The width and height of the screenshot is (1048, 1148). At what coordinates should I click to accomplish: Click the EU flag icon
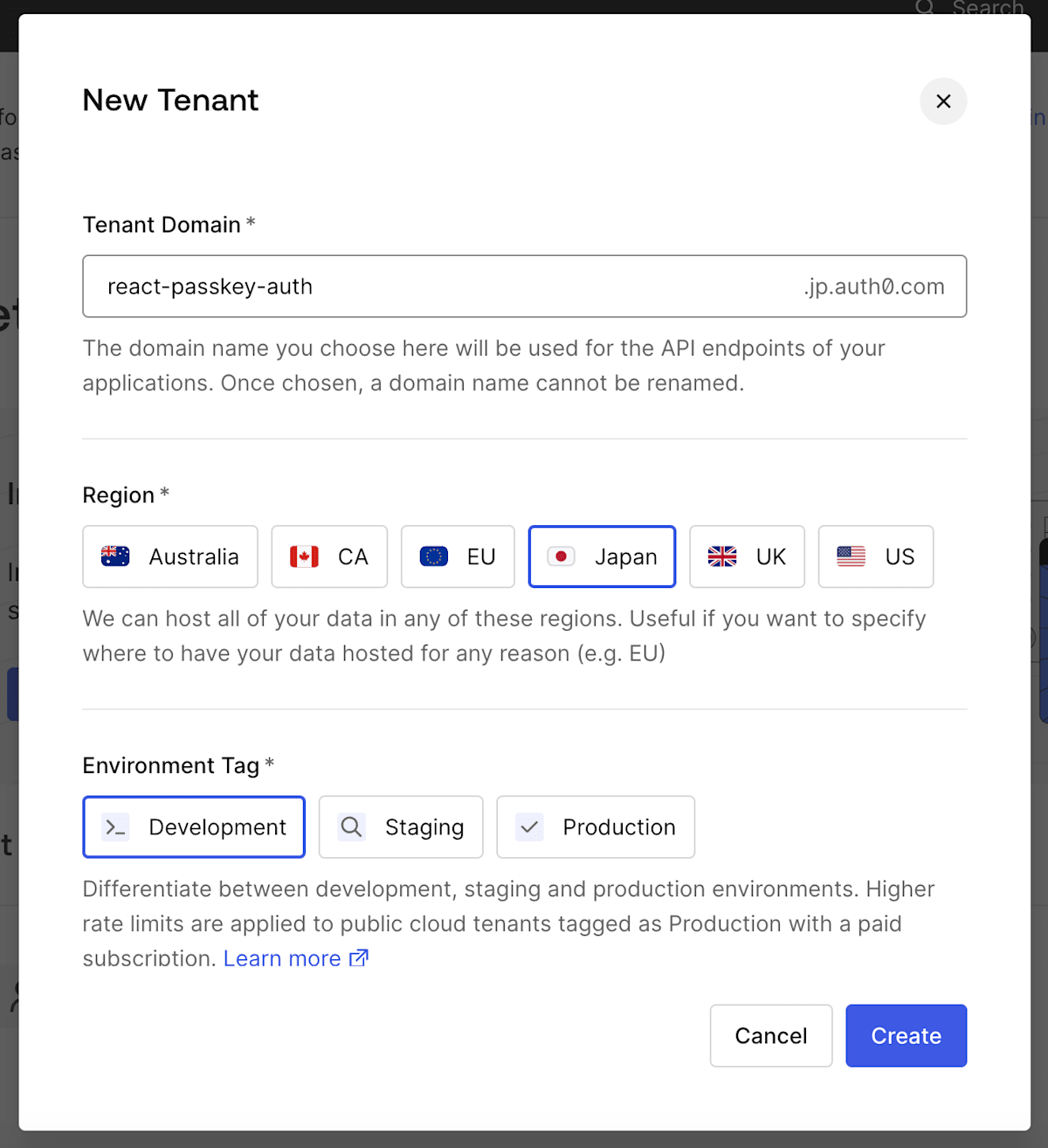pos(434,557)
